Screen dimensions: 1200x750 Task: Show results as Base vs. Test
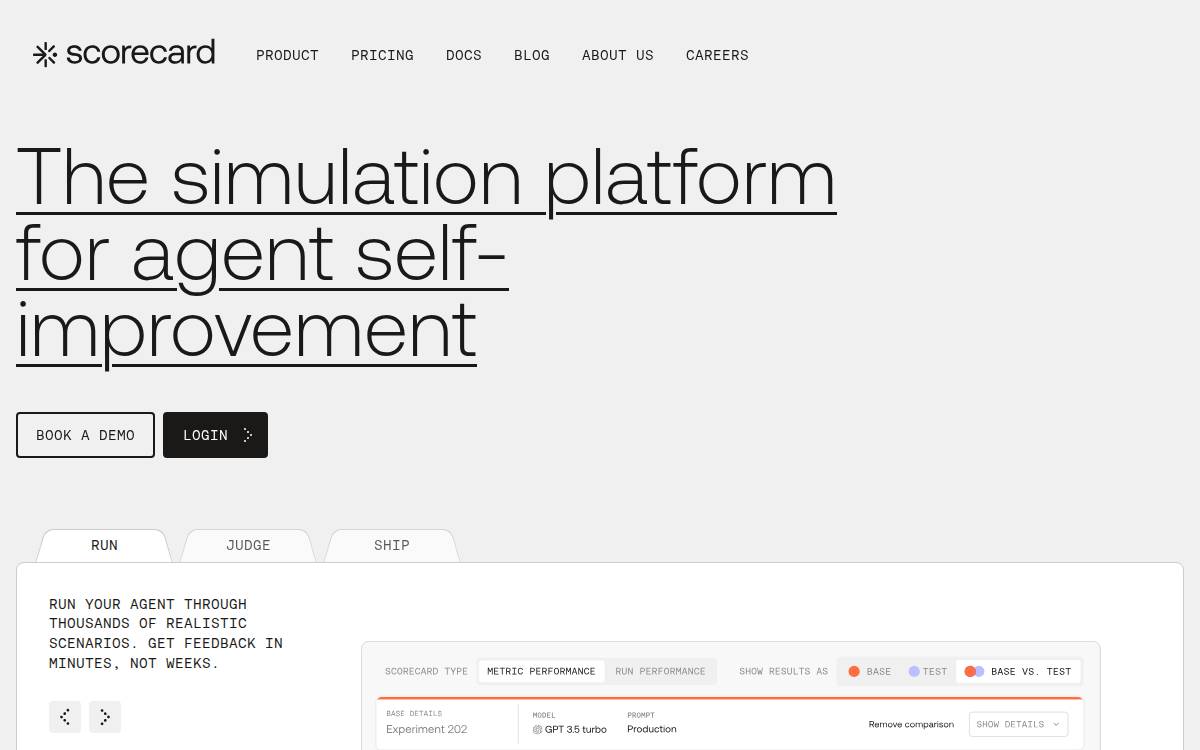[x=1018, y=671]
